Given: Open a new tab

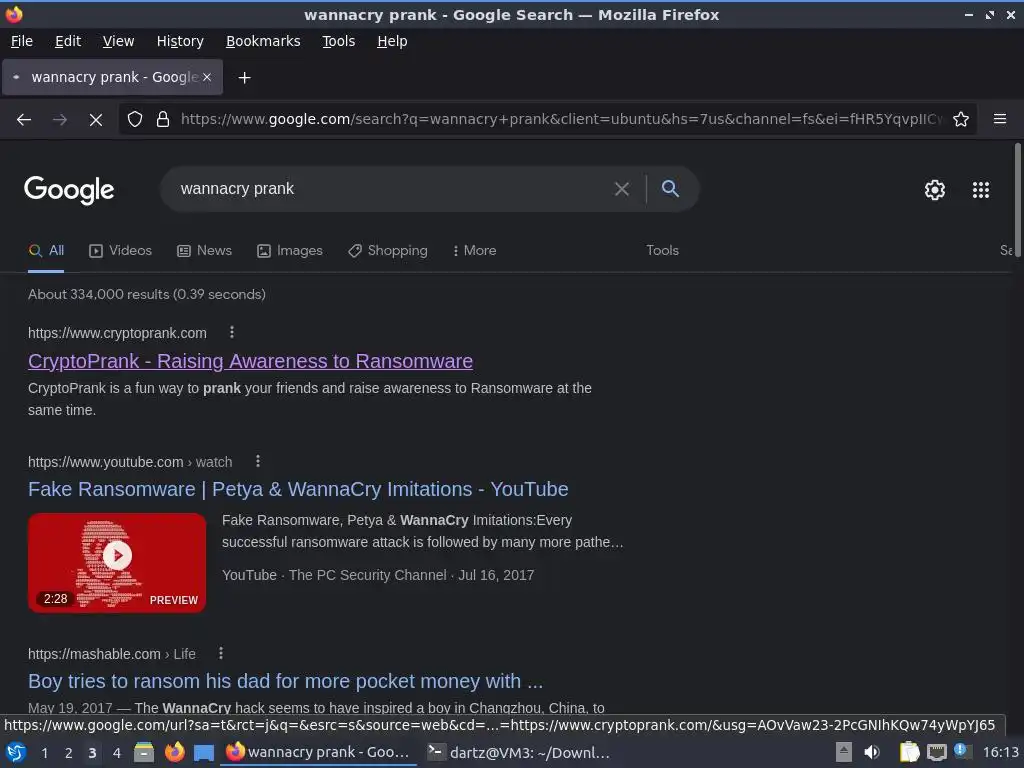Looking at the screenshot, I should click(x=244, y=78).
